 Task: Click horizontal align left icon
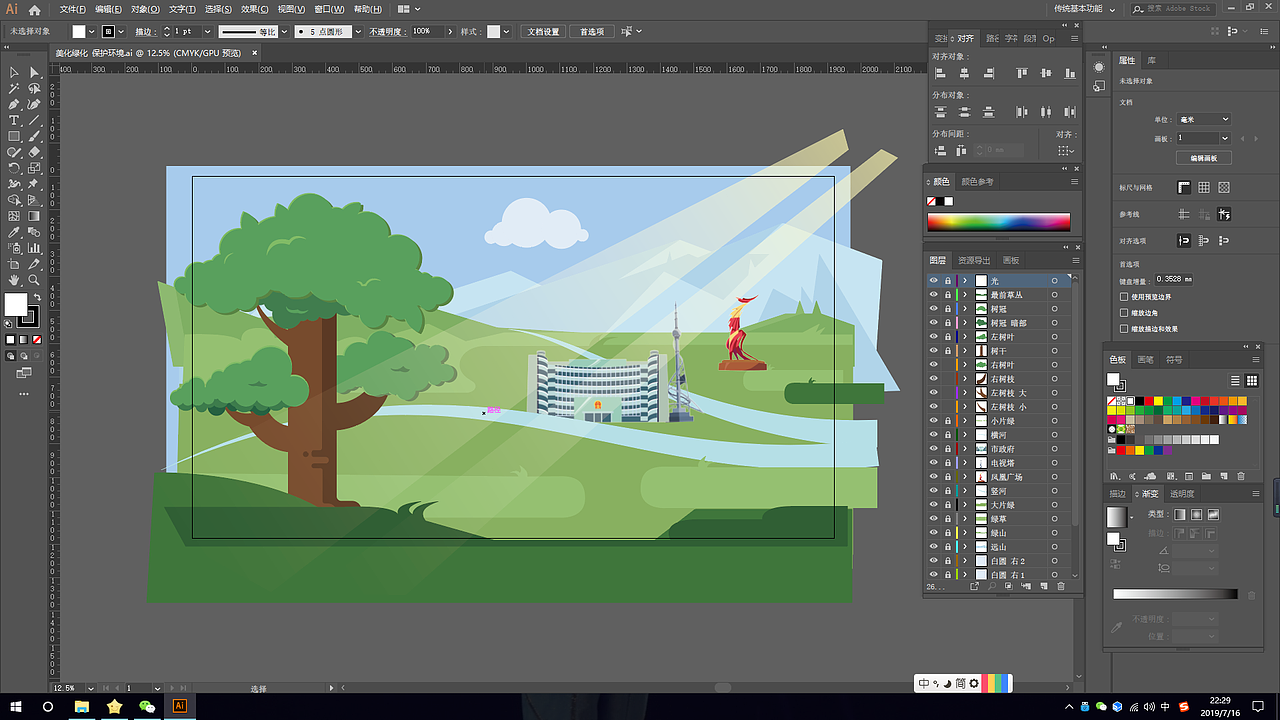coord(940,73)
